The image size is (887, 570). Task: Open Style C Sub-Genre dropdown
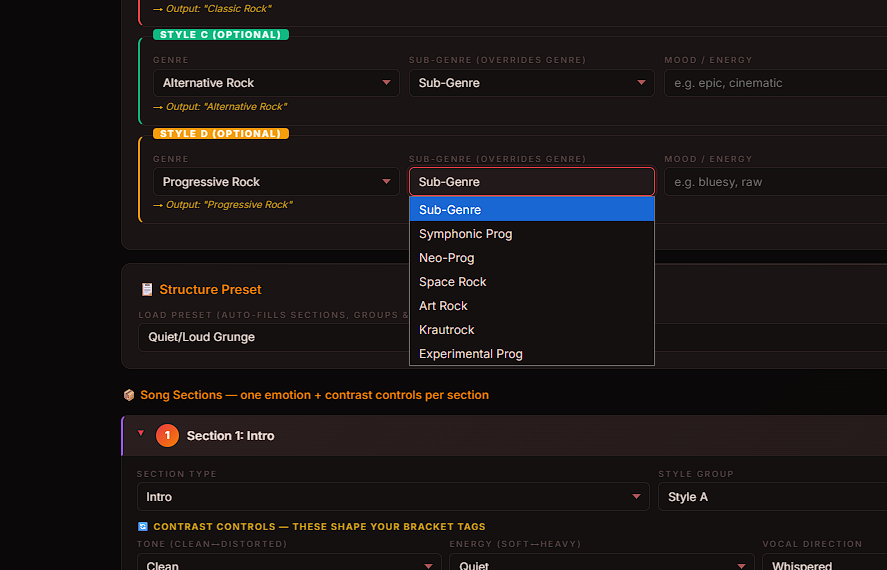coord(531,83)
